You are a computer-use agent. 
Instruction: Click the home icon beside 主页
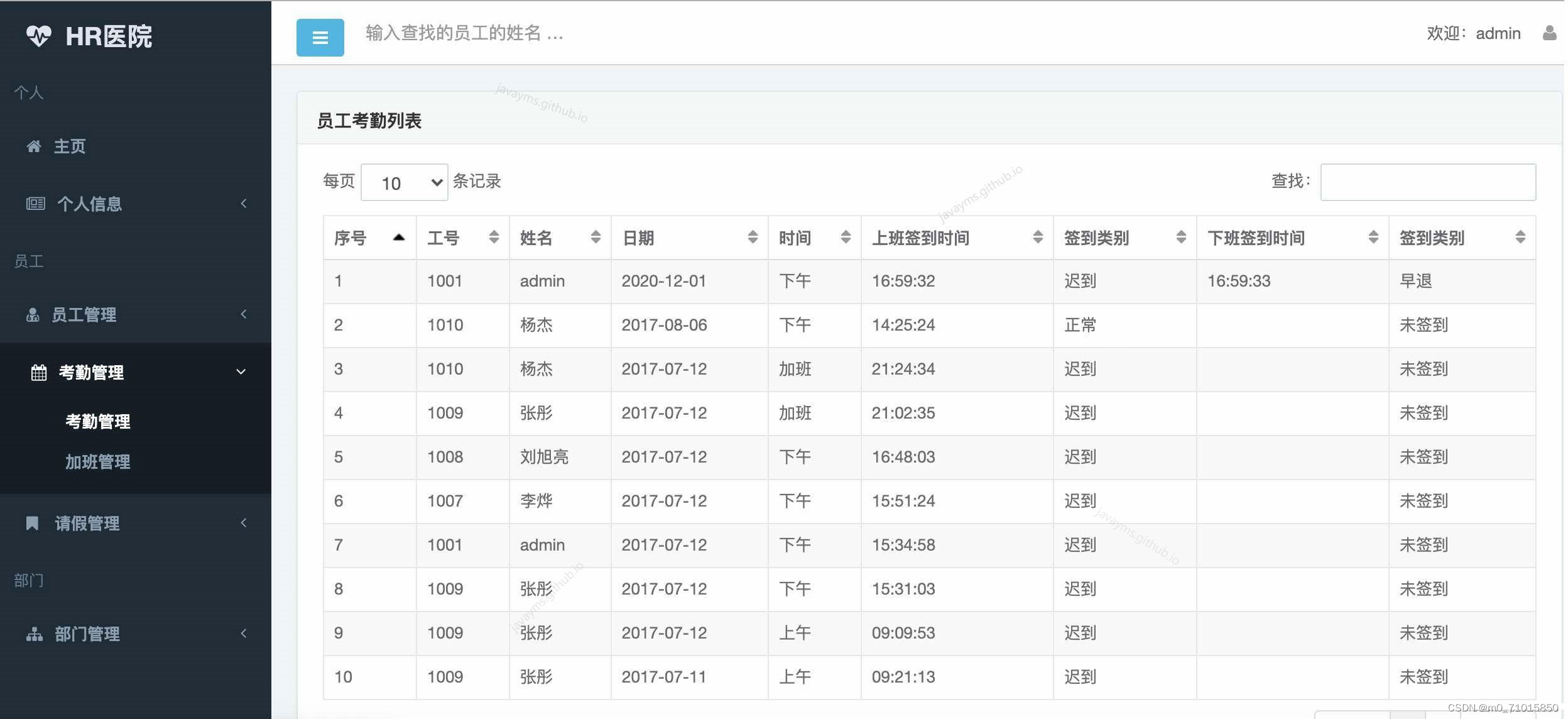34,146
